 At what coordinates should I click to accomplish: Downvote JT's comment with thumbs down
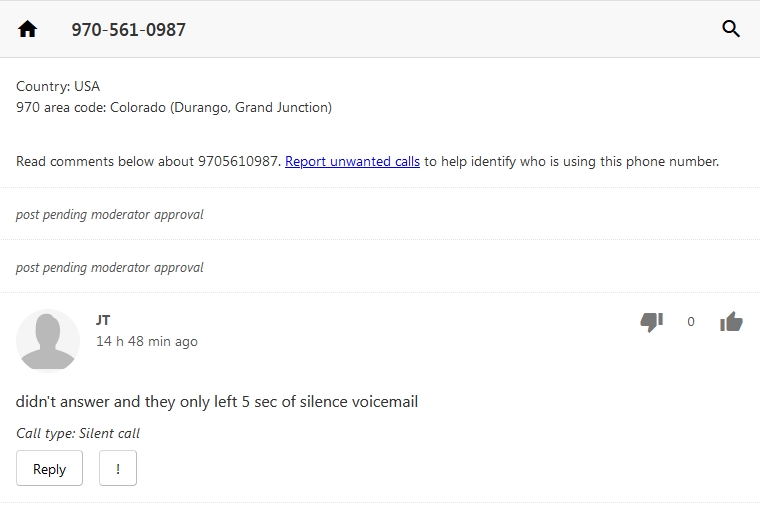pyautogui.click(x=651, y=321)
